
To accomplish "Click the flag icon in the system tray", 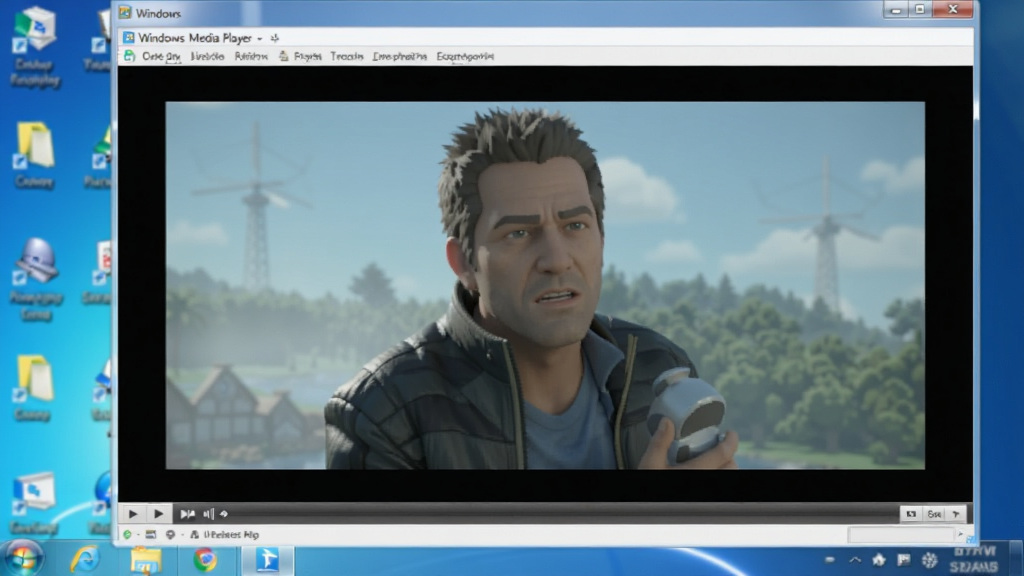I will click(x=904, y=560).
